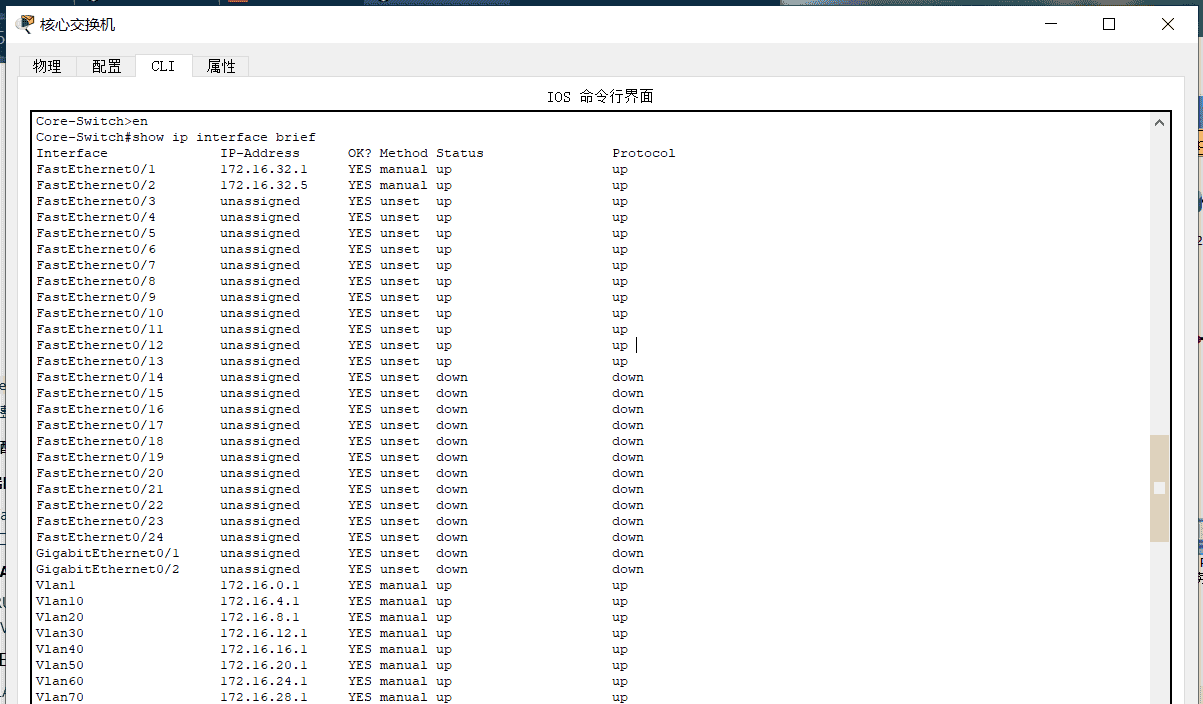Viewport: 1203px width, 704px height.
Task: Click the GigabitEthernet0/1 interface name
Action: click(x=108, y=553)
